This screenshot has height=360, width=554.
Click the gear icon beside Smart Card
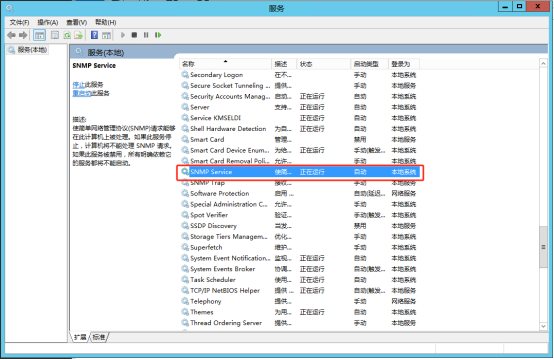coord(185,139)
